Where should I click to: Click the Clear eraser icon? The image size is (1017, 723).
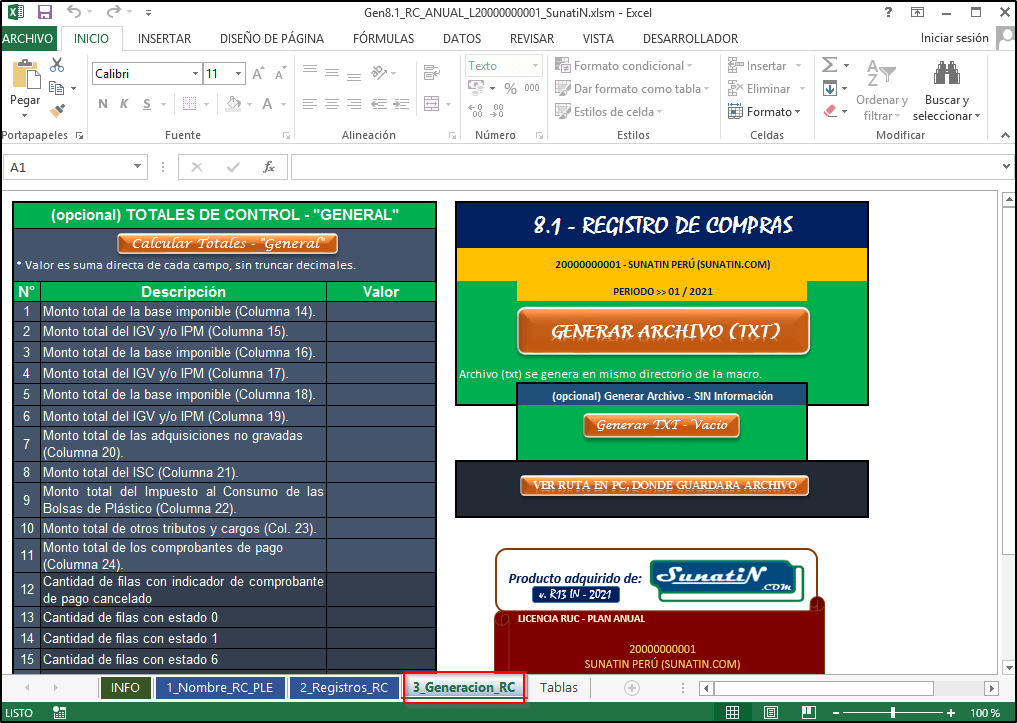[829, 111]
